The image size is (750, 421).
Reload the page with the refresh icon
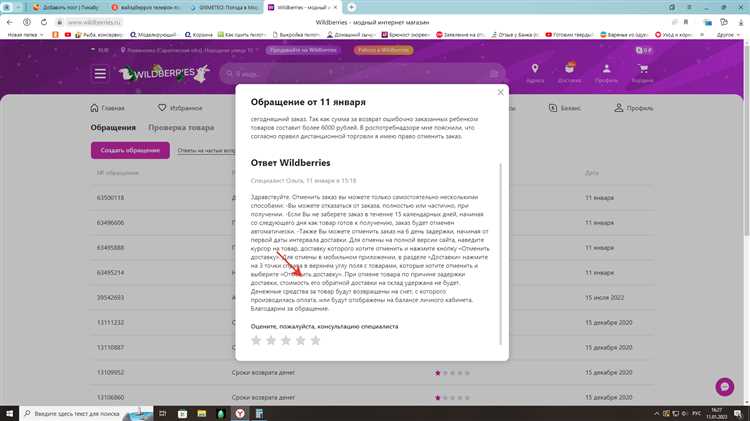[44, 22]
